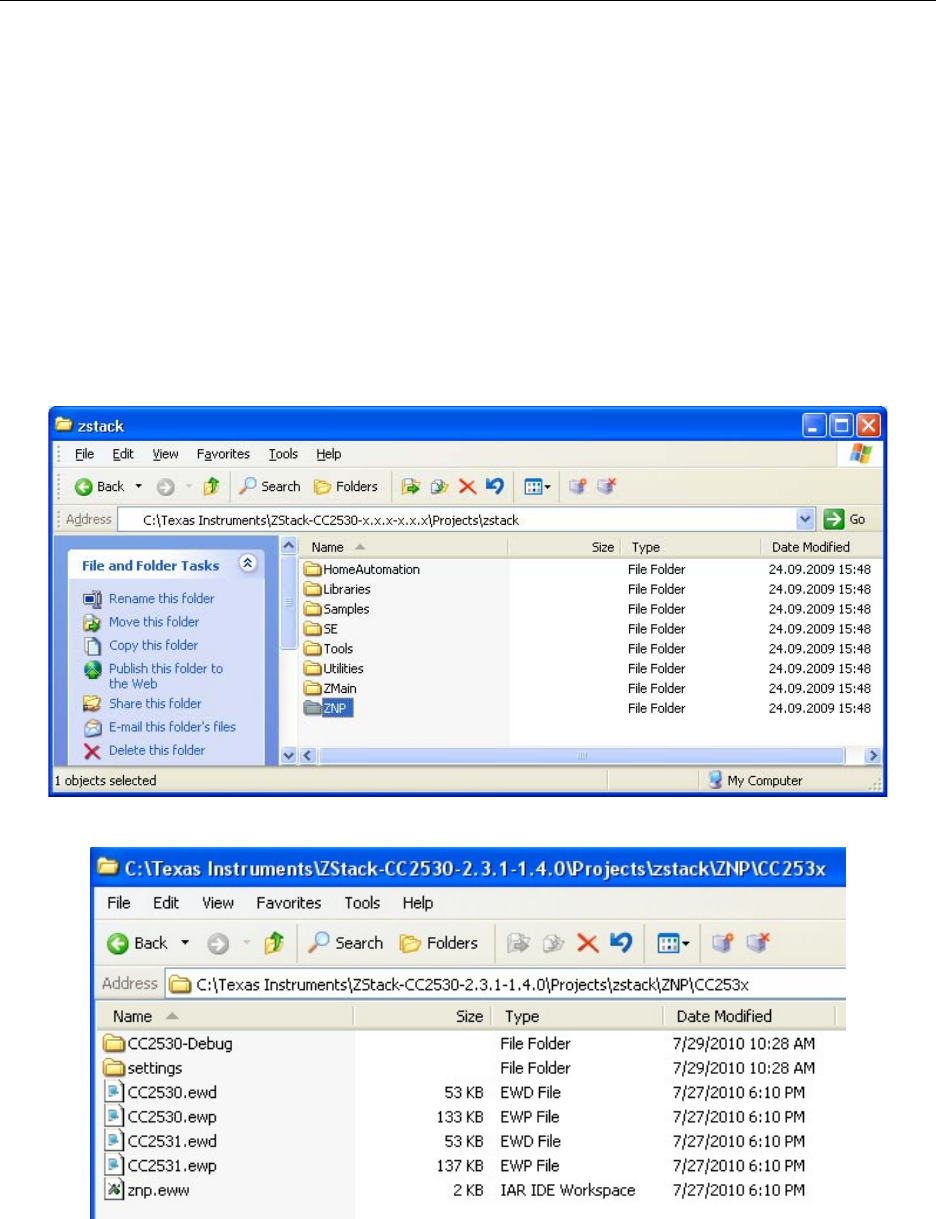Open Search in the CC253x window toolbar
Image resolution: width=936 pixels, height=1219 pixels.
[x=346, y=942]
